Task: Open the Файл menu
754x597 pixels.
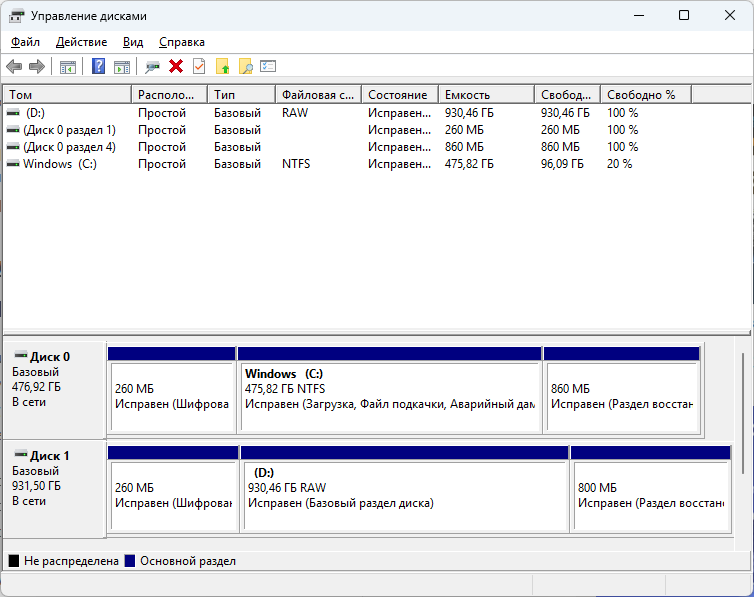Action: point(25,42)
